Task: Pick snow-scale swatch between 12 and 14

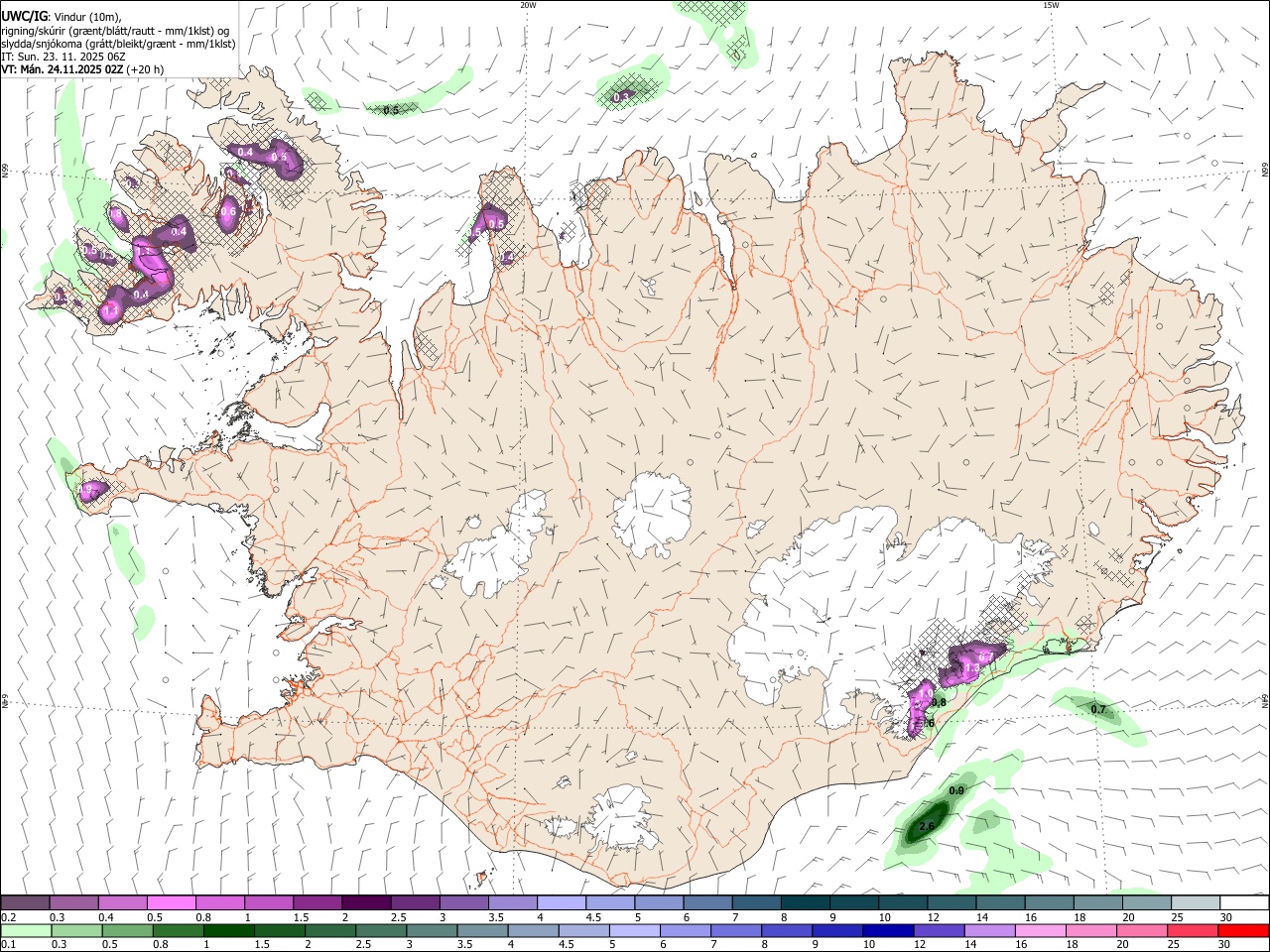Action: point(952,902)
